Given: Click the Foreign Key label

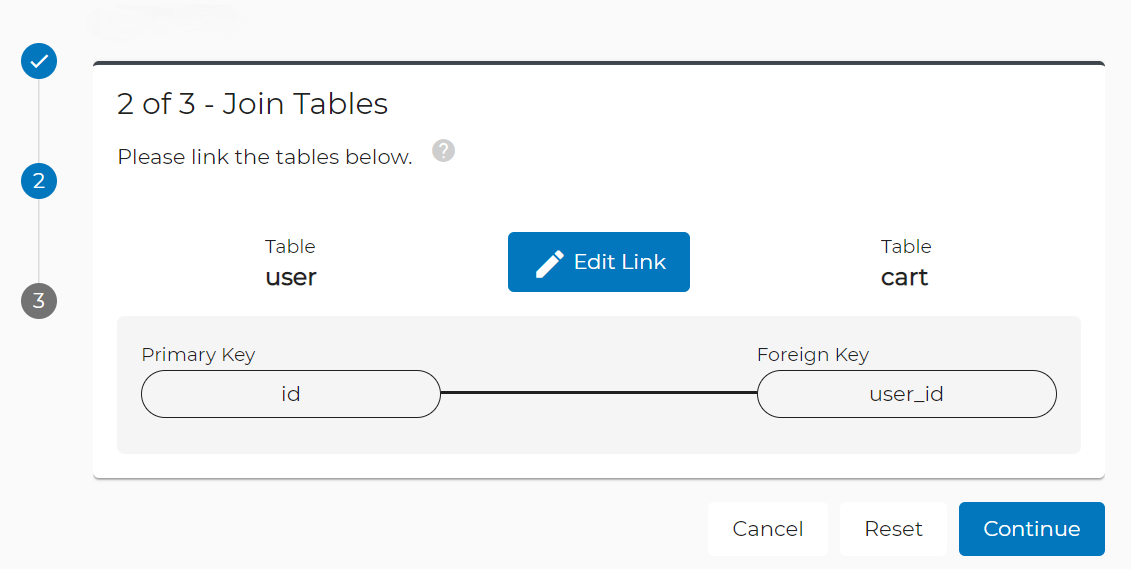Looking at the screenshot, I should click(813, 355).
